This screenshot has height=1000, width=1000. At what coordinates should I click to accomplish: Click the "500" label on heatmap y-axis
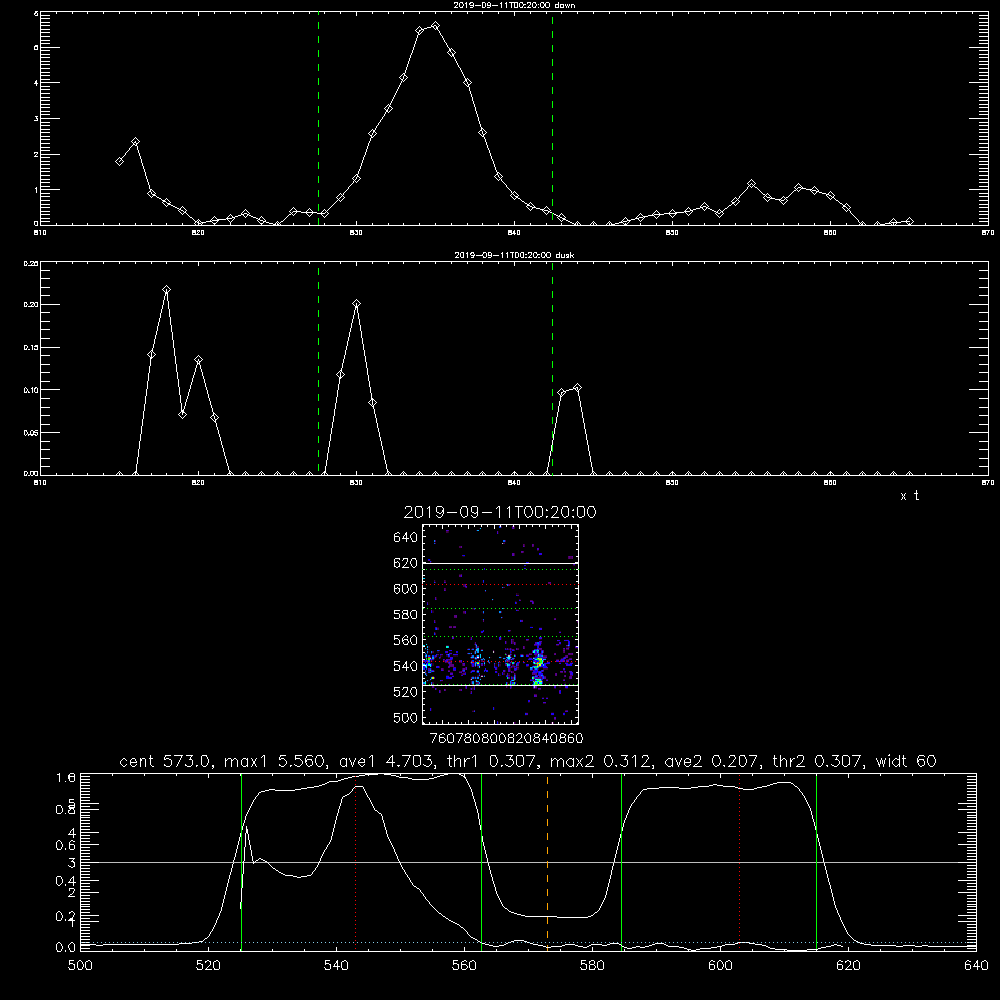pyautogui.click(x=405, y=717)
